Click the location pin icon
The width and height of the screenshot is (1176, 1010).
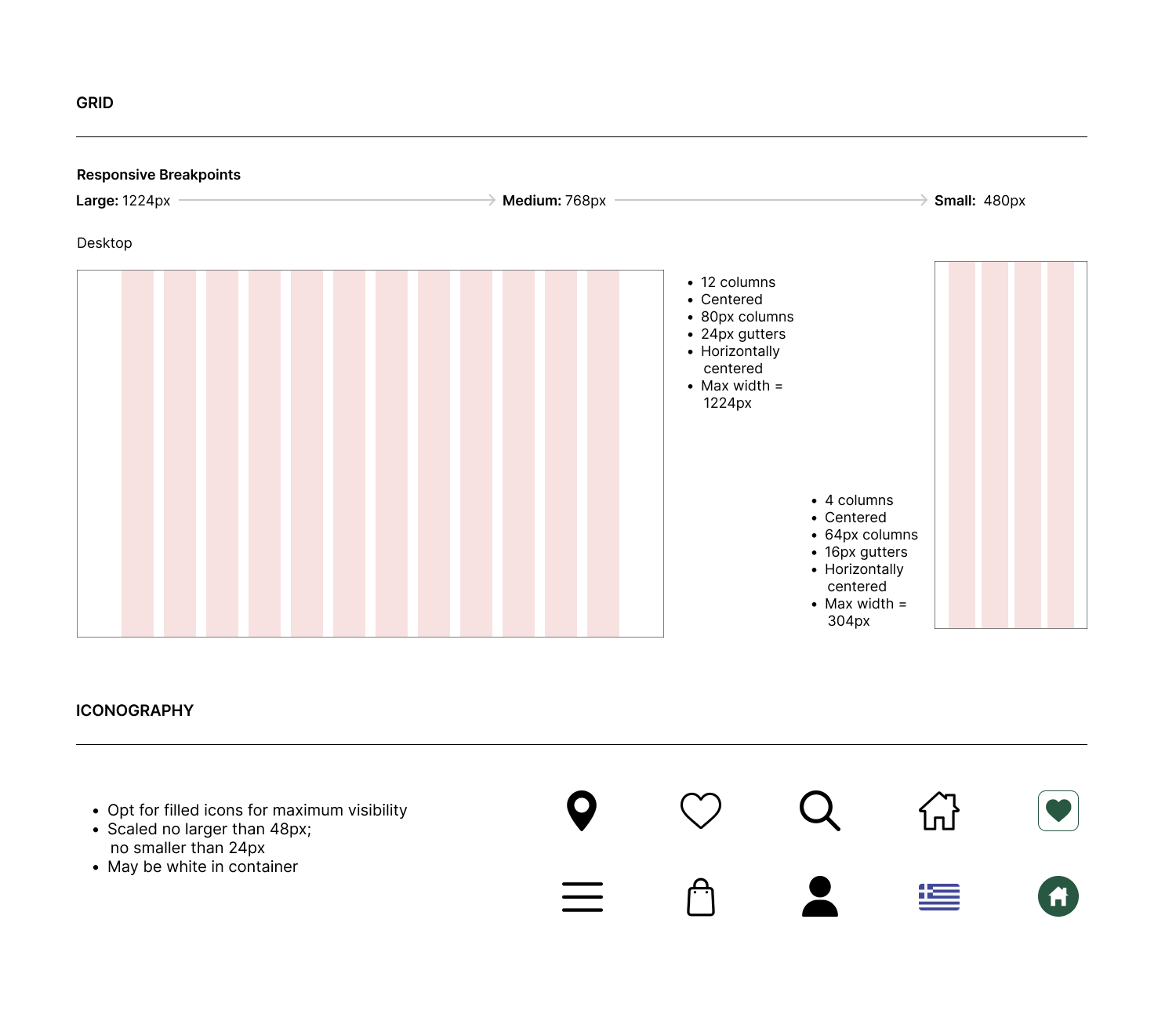[582, 810]
